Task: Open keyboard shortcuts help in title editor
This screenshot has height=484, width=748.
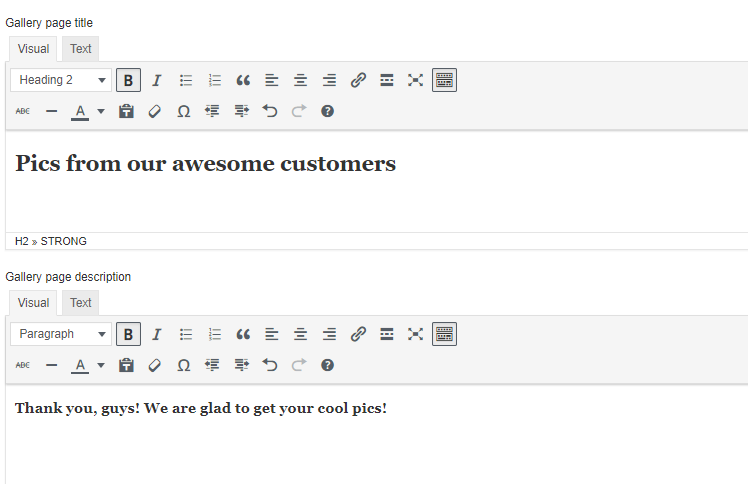Action: (327, 111)
